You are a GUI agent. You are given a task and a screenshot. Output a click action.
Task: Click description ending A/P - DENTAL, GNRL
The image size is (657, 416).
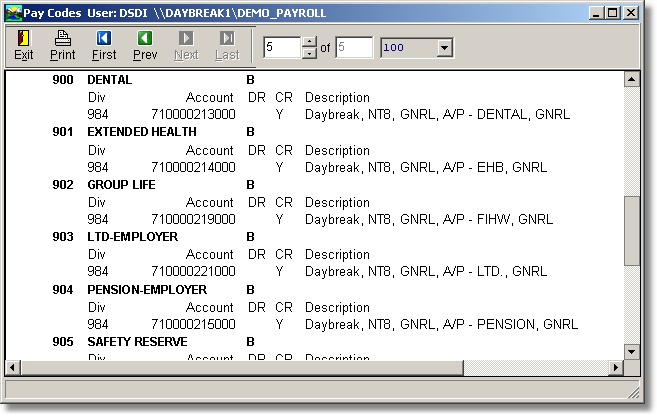click(437, 114)
